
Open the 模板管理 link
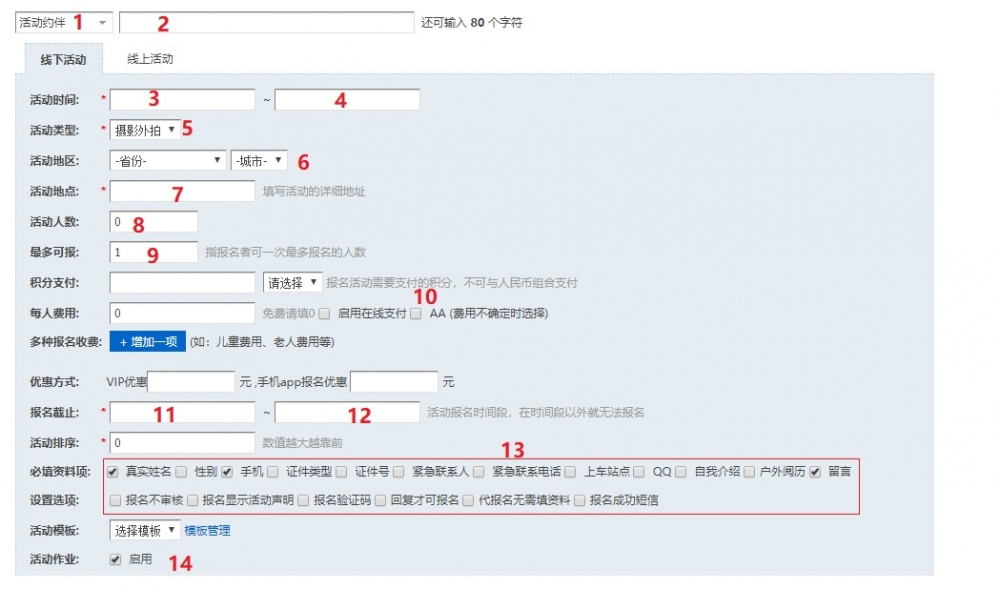pyautogui.click(x=206, y=530)
